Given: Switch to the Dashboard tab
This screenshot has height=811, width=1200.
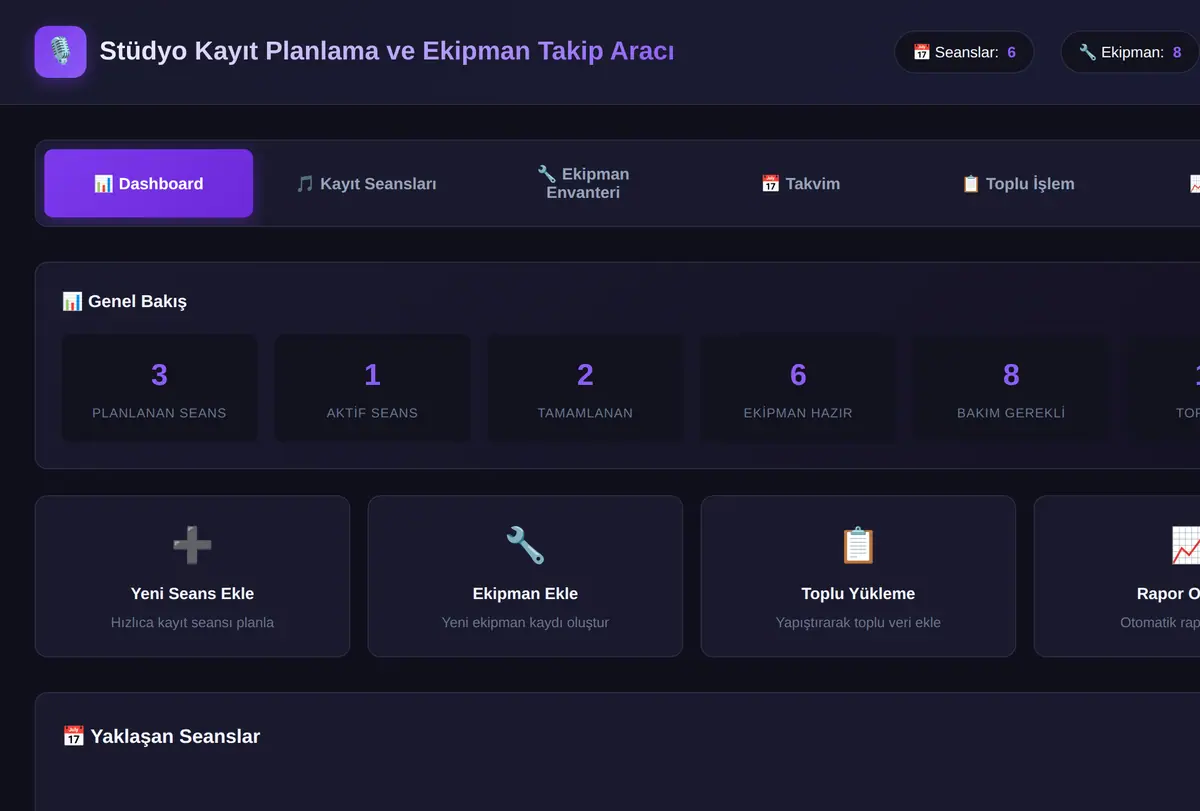Looking at the screenshot, I should [149, 183].
